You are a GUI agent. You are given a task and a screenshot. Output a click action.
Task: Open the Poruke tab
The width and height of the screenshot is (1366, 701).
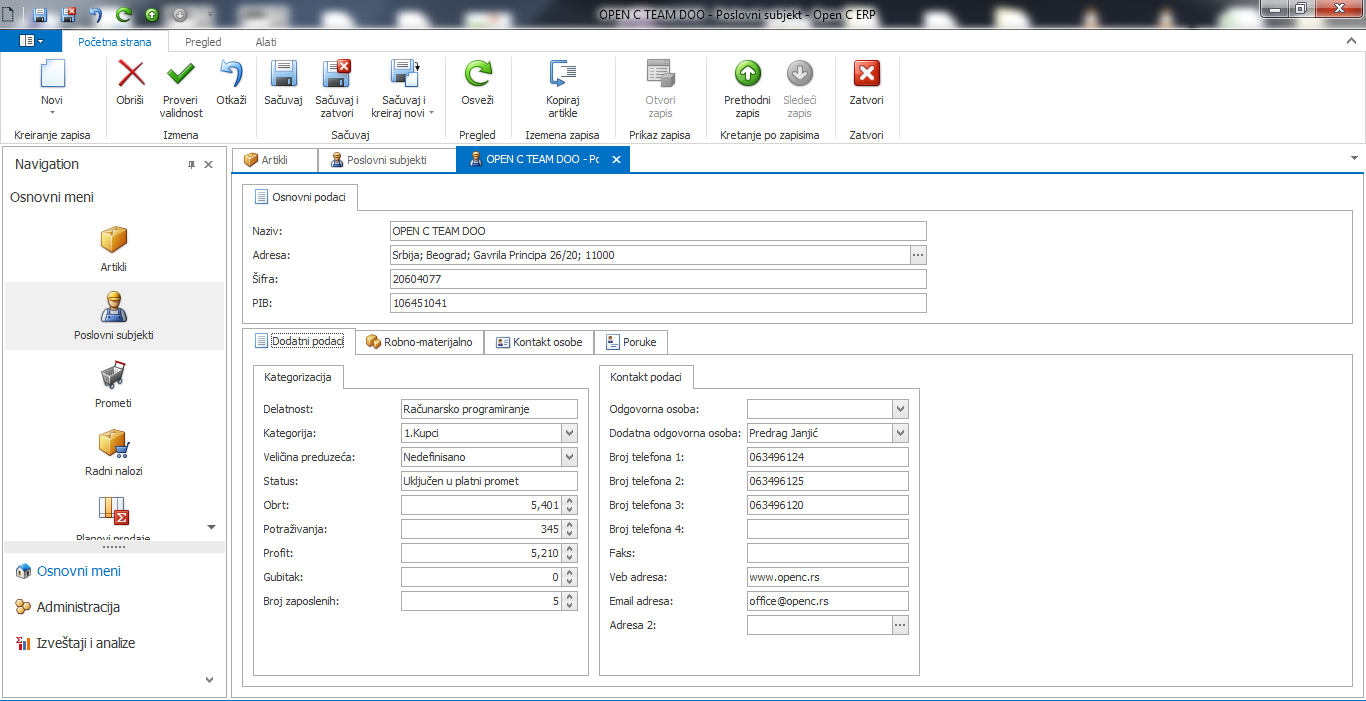pyautogui.click(x=631, y=342)
